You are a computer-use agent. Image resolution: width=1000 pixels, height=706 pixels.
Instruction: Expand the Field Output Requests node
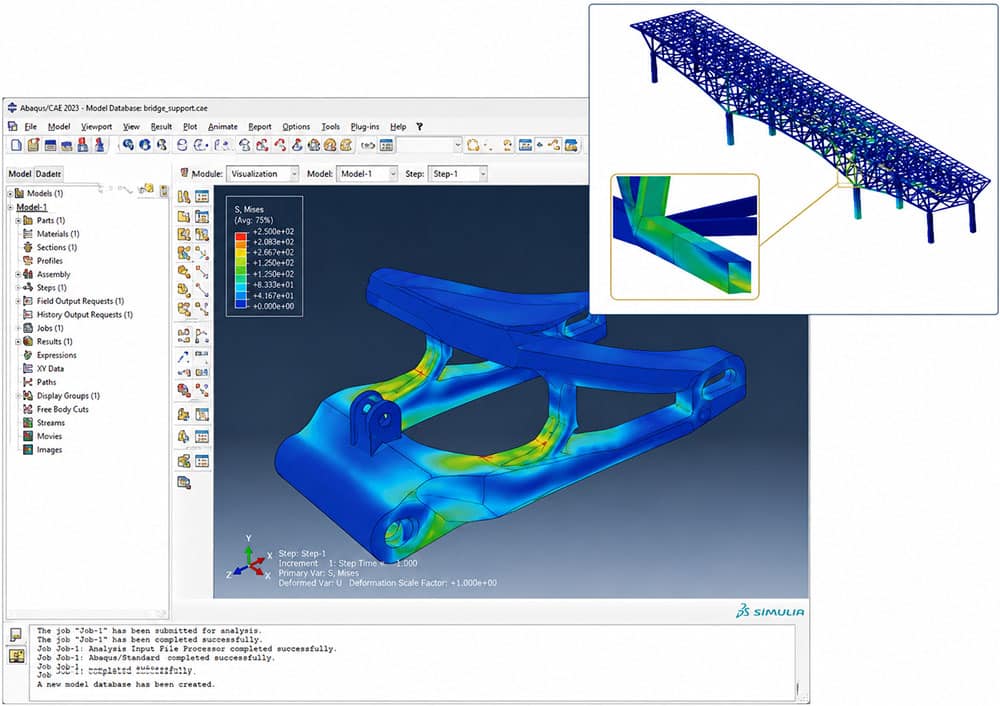point(18,301)
